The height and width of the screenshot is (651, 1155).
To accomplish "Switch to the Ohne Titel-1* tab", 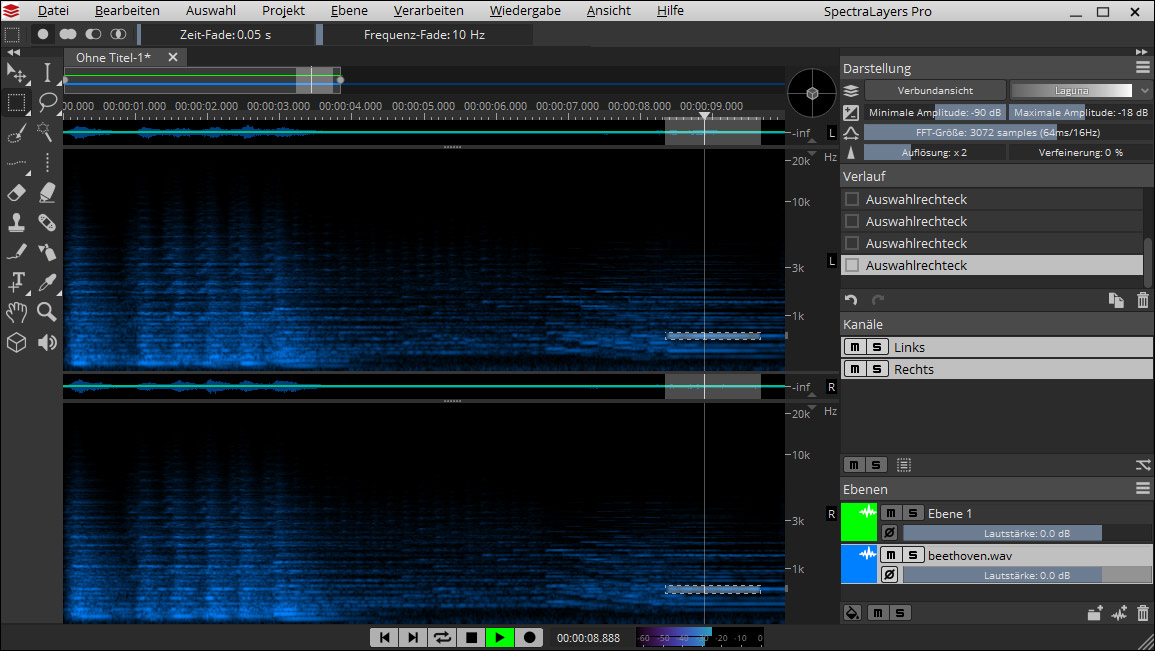I will point(113,58).
